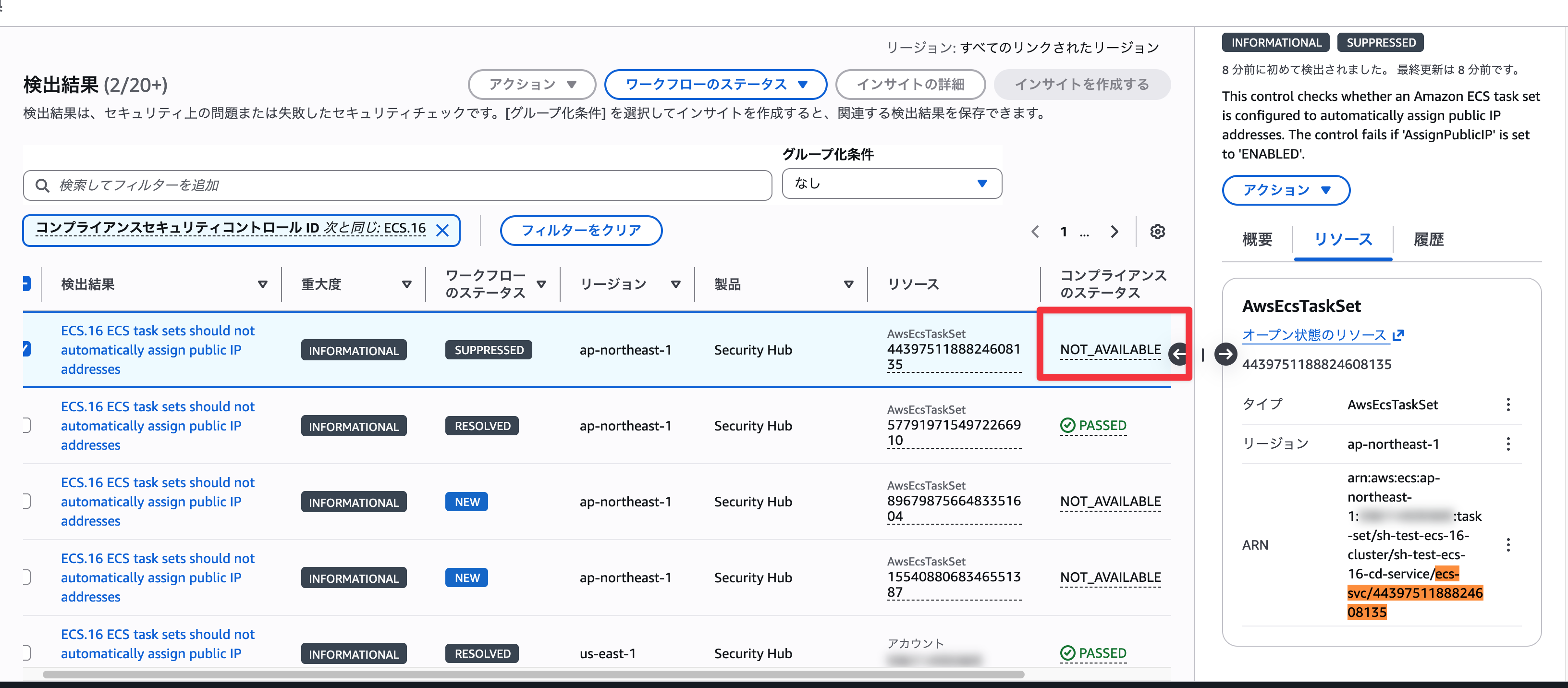Screen dimensions: 1568x688
Task: Open ECS.16 finding link in us-east-1 row
Action: [x=158, y=643]
